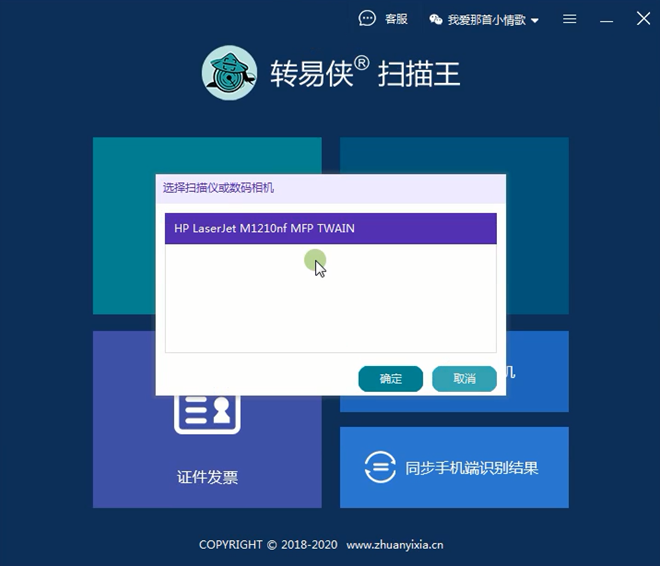Close the 转易侠 扫描王 window
The height and width of the screenshot is (566, 660).
click(x=643, y=19)
